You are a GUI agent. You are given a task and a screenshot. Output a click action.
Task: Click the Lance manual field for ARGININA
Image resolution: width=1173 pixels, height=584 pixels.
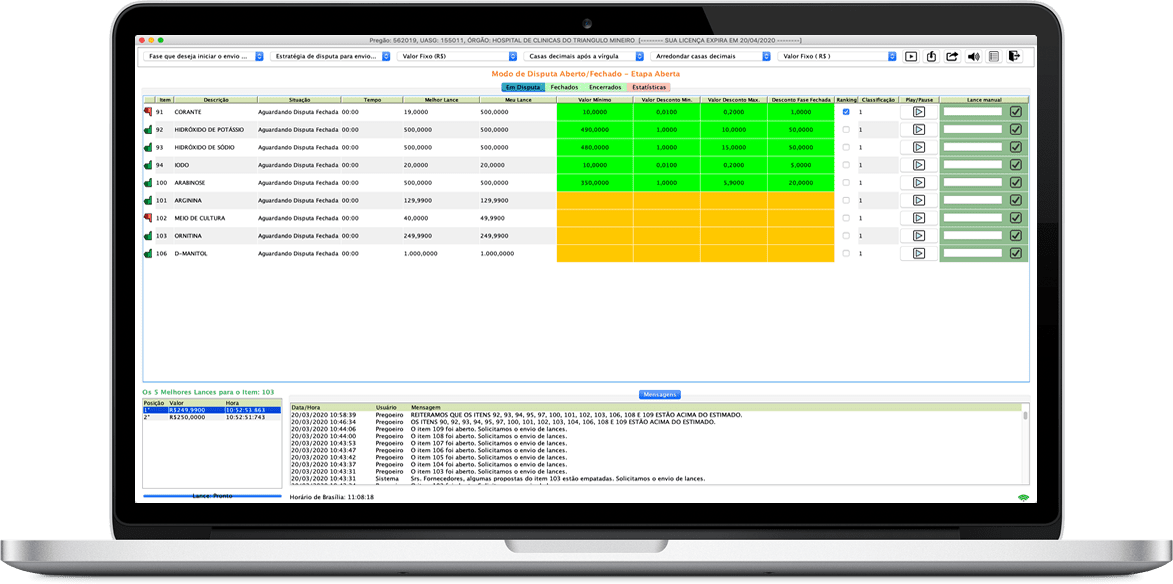972,200
